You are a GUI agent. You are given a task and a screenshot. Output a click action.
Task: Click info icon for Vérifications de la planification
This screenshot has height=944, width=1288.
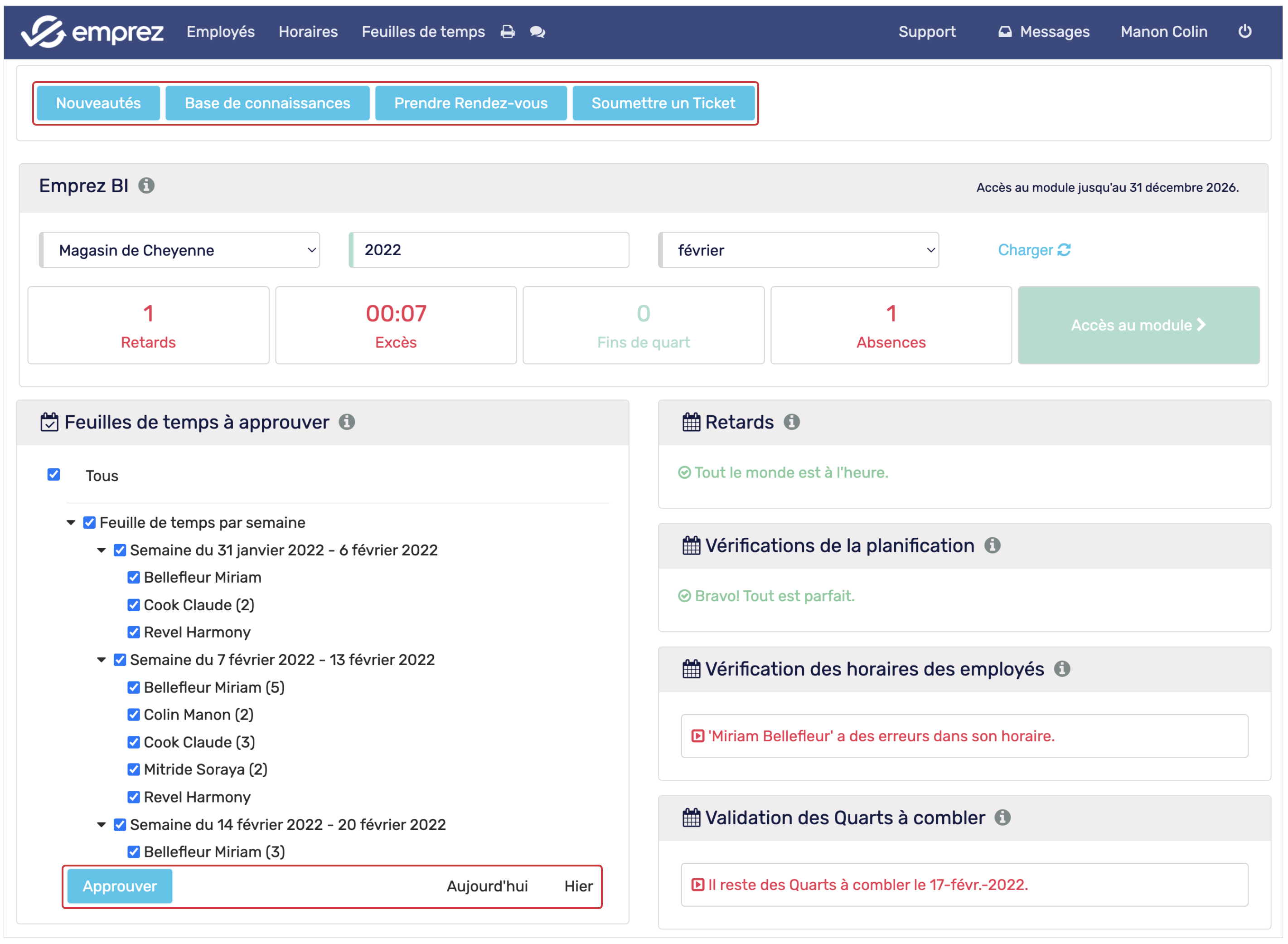pyautogui.click(x=992, y=545)
